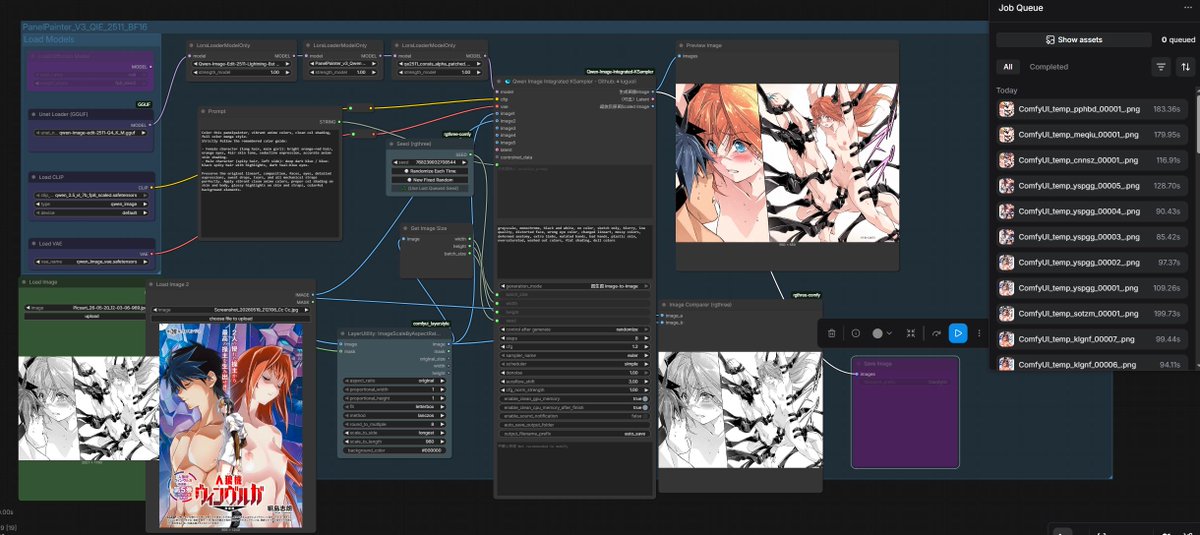Viewport: 1200px width, 535px height.
Task: Click the collapse/resize arrows icon in selection toolbar
Action: tap(911, 333)
